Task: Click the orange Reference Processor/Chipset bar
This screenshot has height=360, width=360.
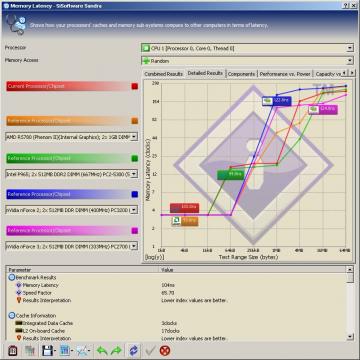Action: [x=68, y=121]
